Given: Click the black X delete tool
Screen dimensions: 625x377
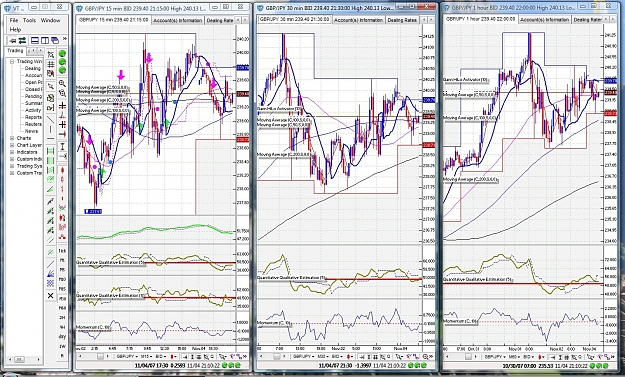Looking at the screenshot, I should (x=51, y=296).
